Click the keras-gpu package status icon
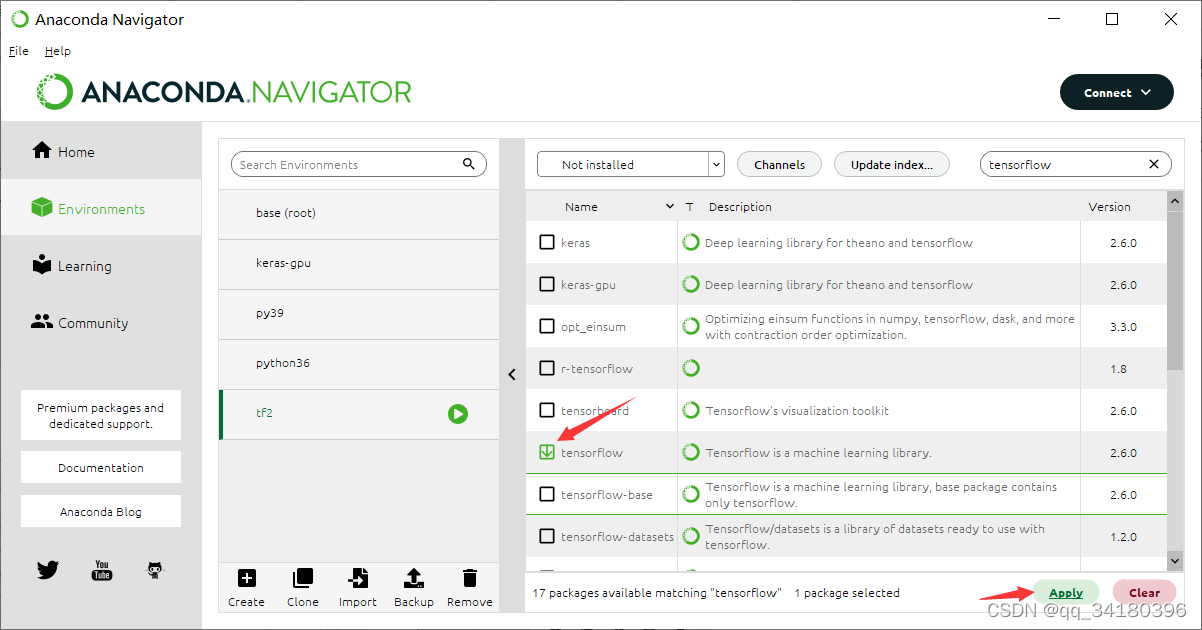Viewport: 1202px width, 630px height. click(691, 284)
